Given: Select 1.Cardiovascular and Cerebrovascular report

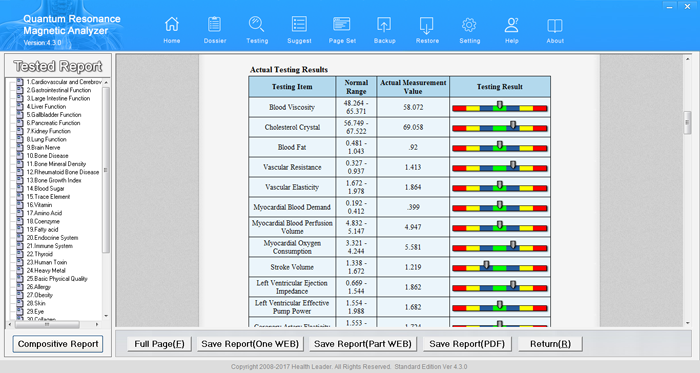Looking at the screenshot, I should (64, 82).
